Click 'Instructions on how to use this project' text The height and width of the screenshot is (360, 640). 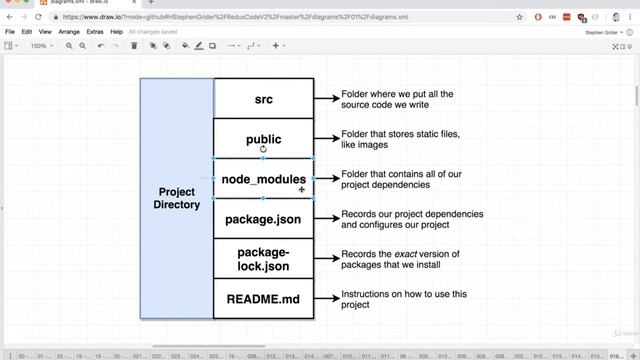pyautogui.click(x=404, y=299)
